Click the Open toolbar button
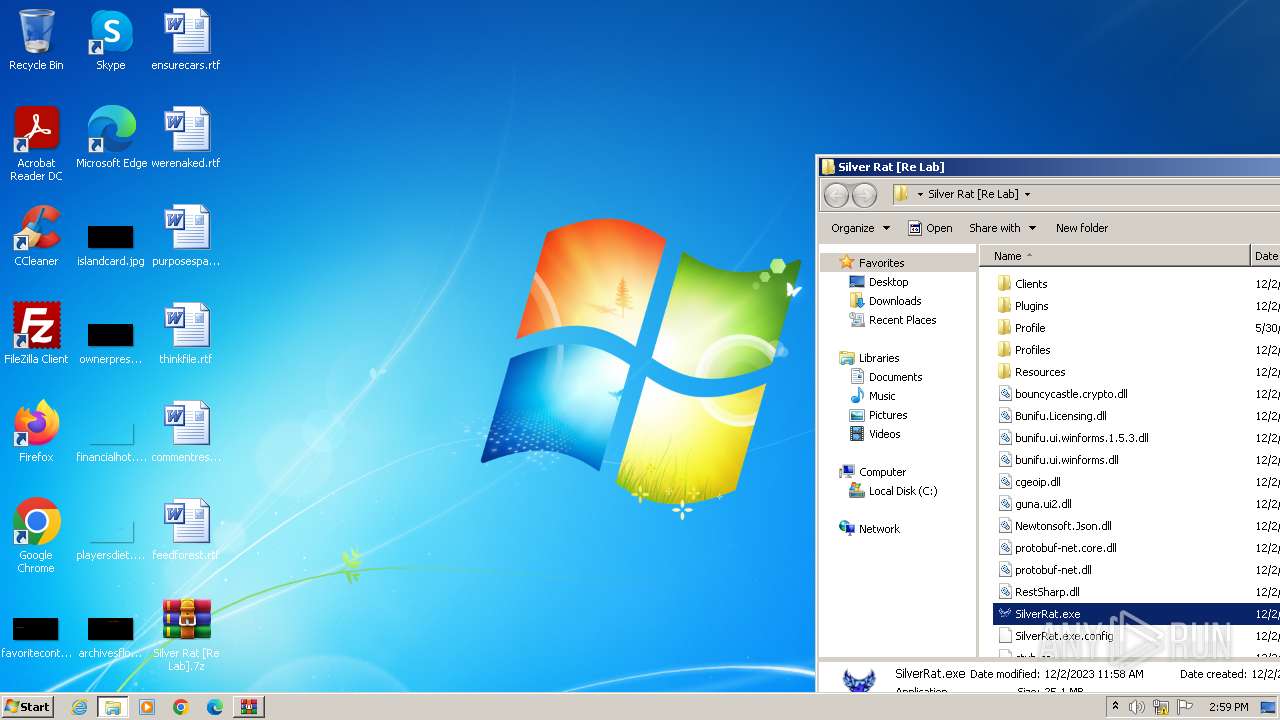 (x=930, y=228)
